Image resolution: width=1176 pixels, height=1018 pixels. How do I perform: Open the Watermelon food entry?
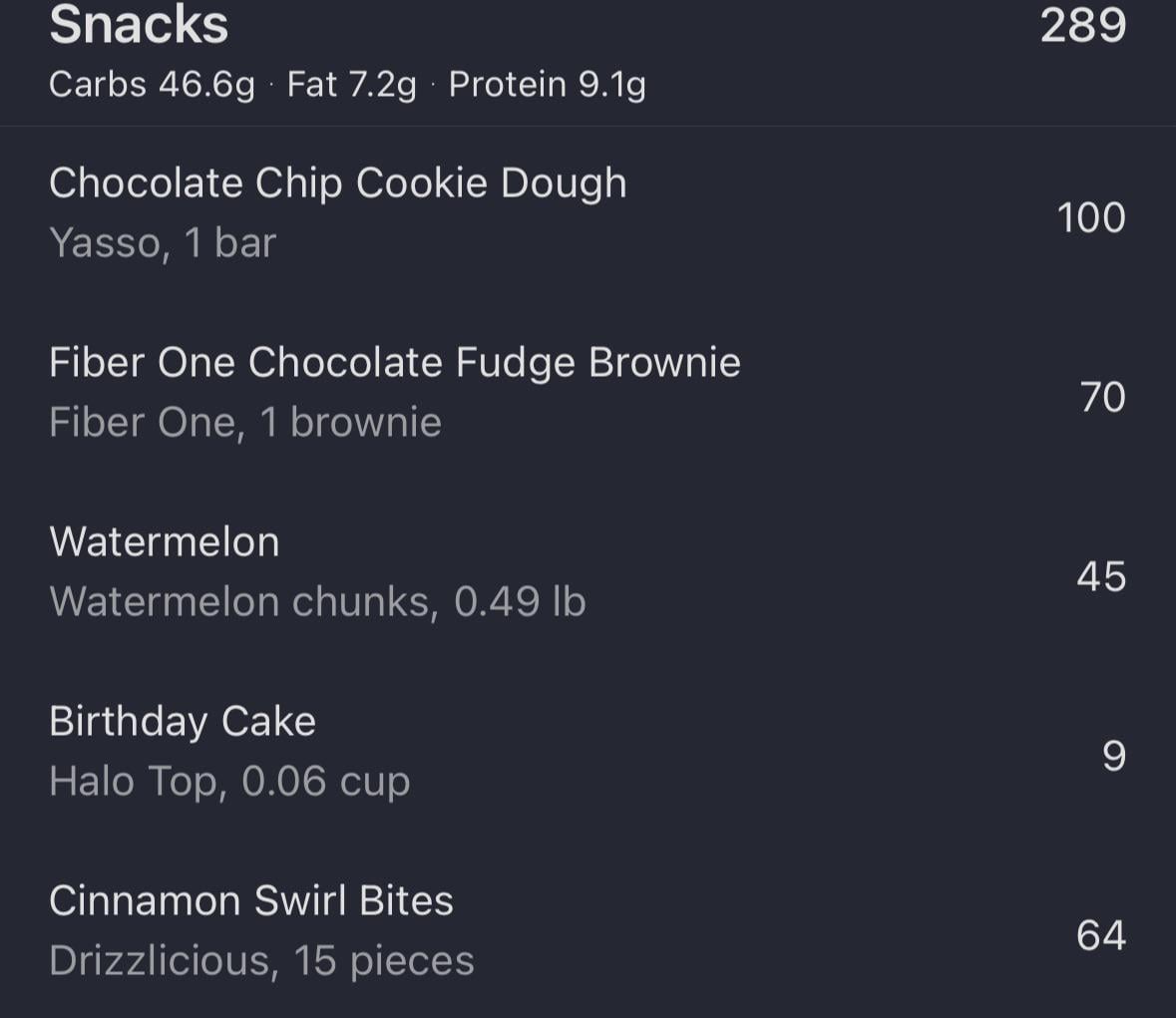click(165, 542)
